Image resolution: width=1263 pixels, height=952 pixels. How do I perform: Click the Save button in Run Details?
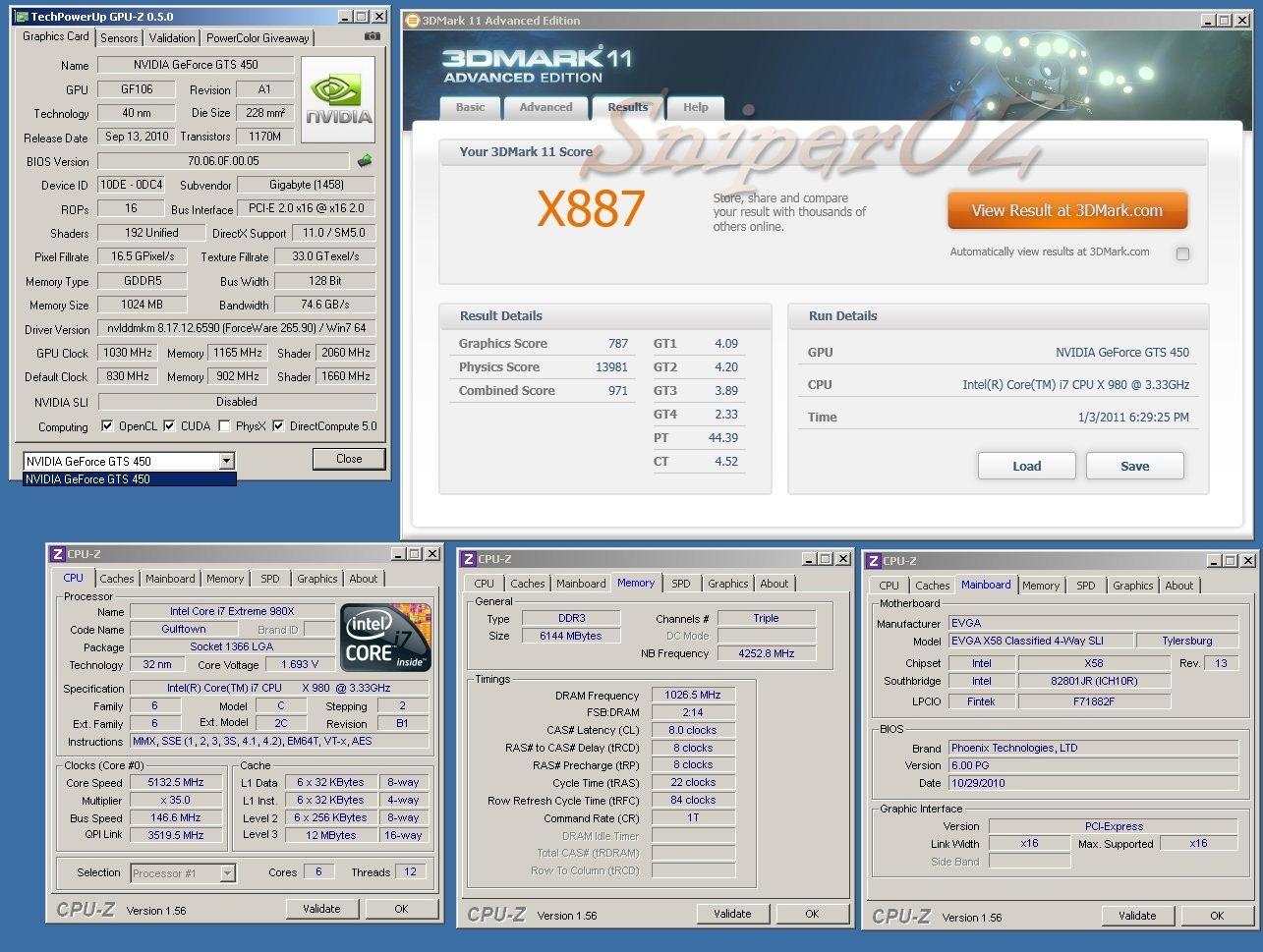click(x=1134, y=467)
